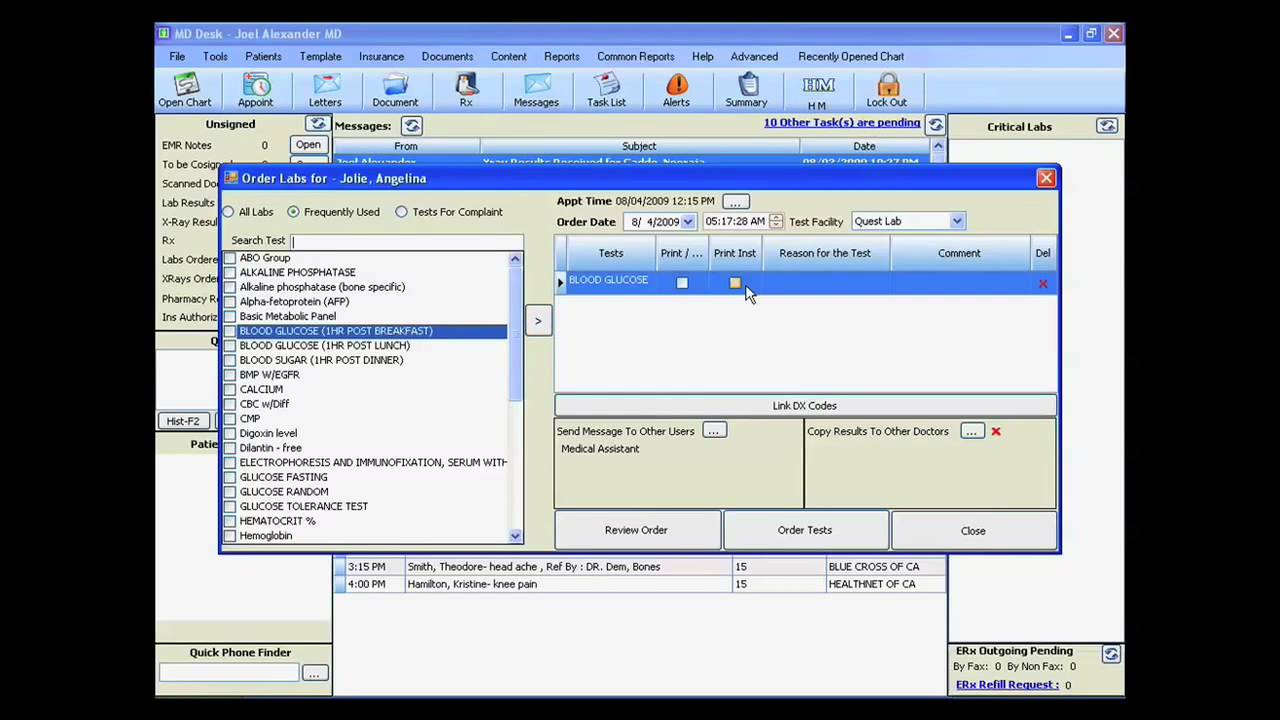Viewport: 1280px width, 720px height.
Task: Open the Messages toolbar icon
Action: 536,90
